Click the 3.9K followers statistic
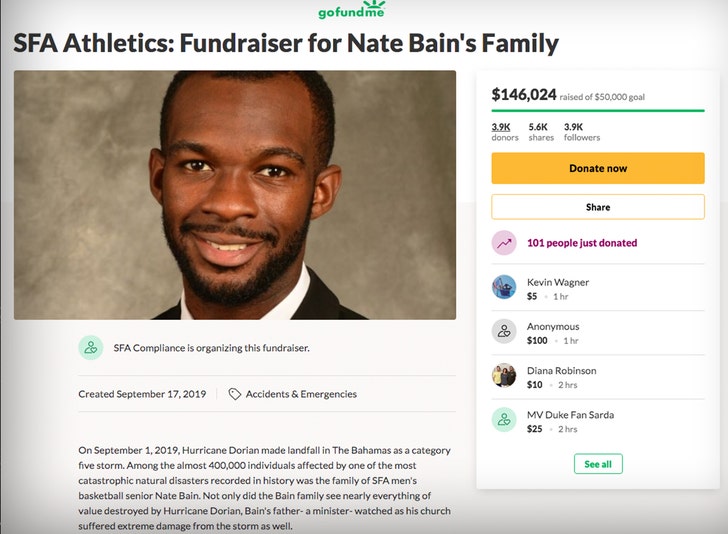 [580, 132]
